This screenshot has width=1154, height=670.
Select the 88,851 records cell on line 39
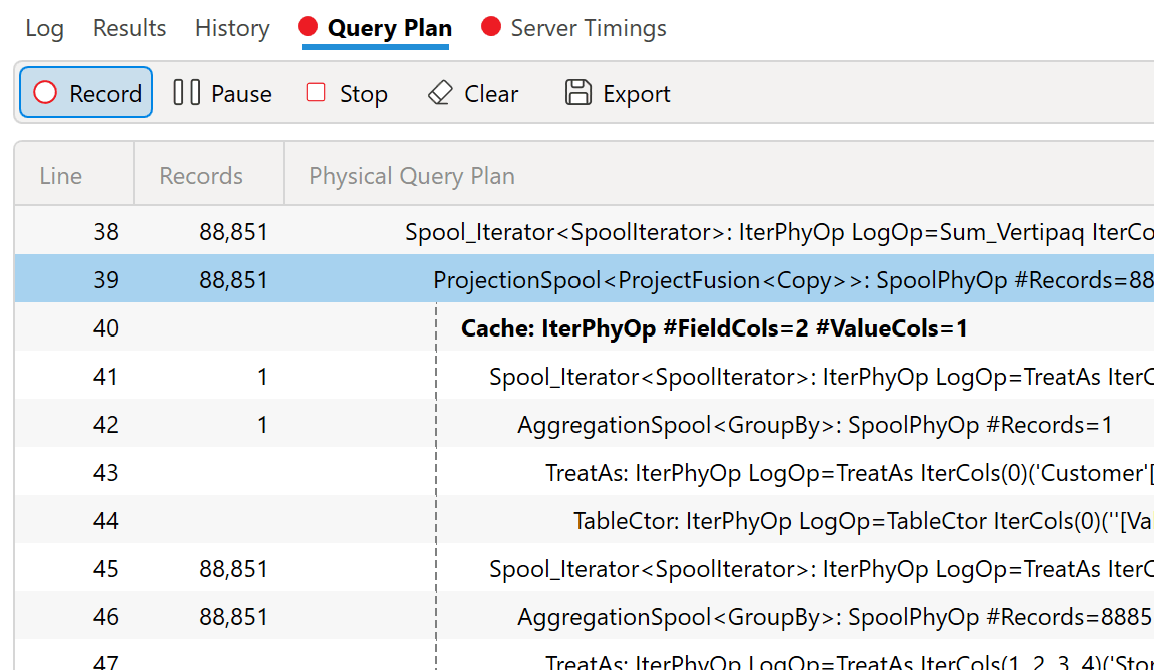(233, 280)
